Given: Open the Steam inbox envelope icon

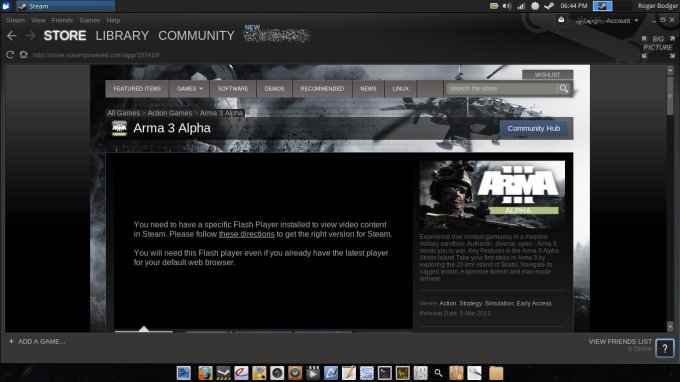Looking at the screenshot, I should (561, 20).
